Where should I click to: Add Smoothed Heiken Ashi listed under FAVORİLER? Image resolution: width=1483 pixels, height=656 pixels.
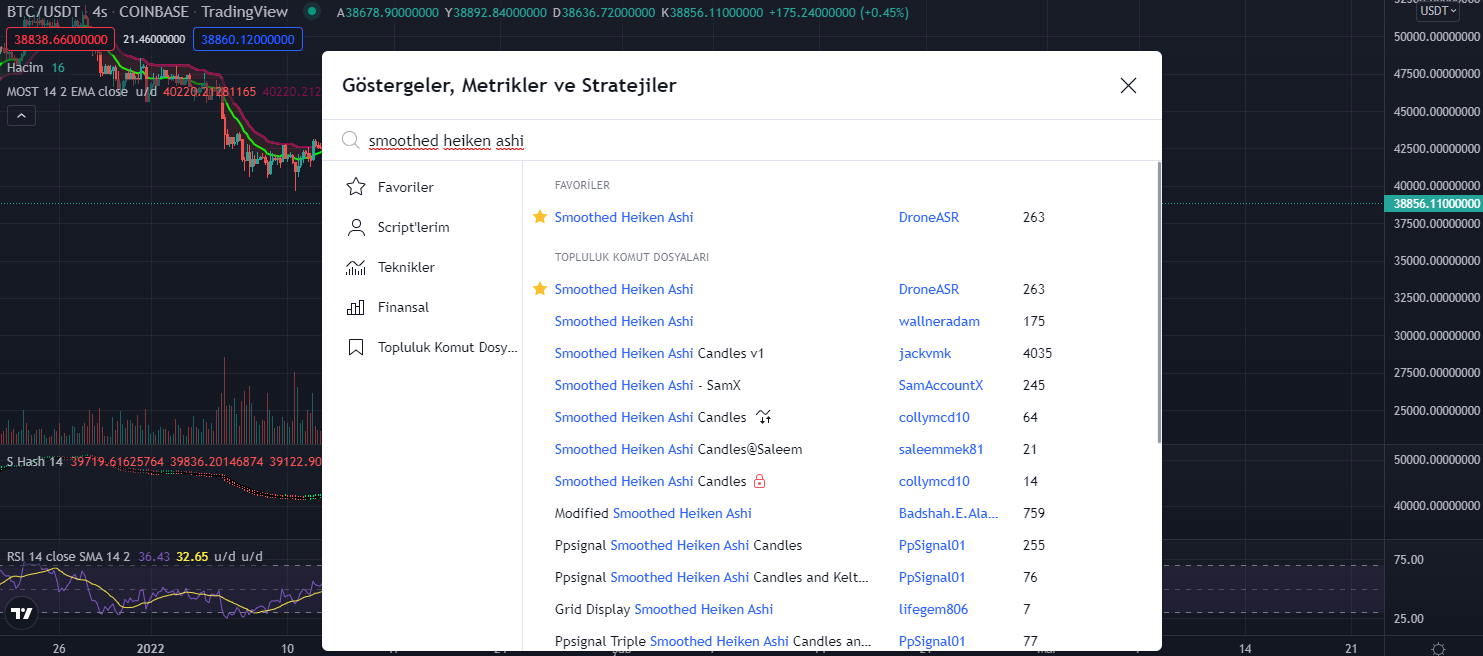click(624, 217)
